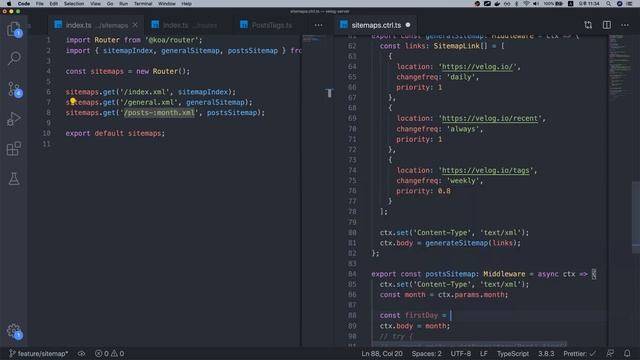This screenshot has height=360, width=640.
Task: Click the Open Changes compare icon
Action: click(588, 25)
